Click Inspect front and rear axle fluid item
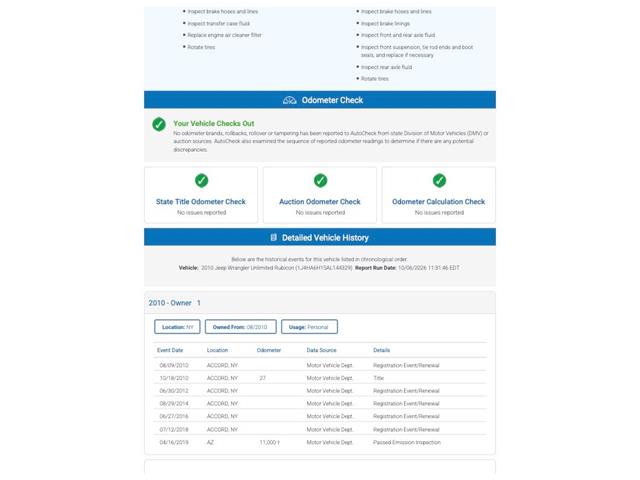The height and width of the screenshot is (480, 640). [398, 35]
